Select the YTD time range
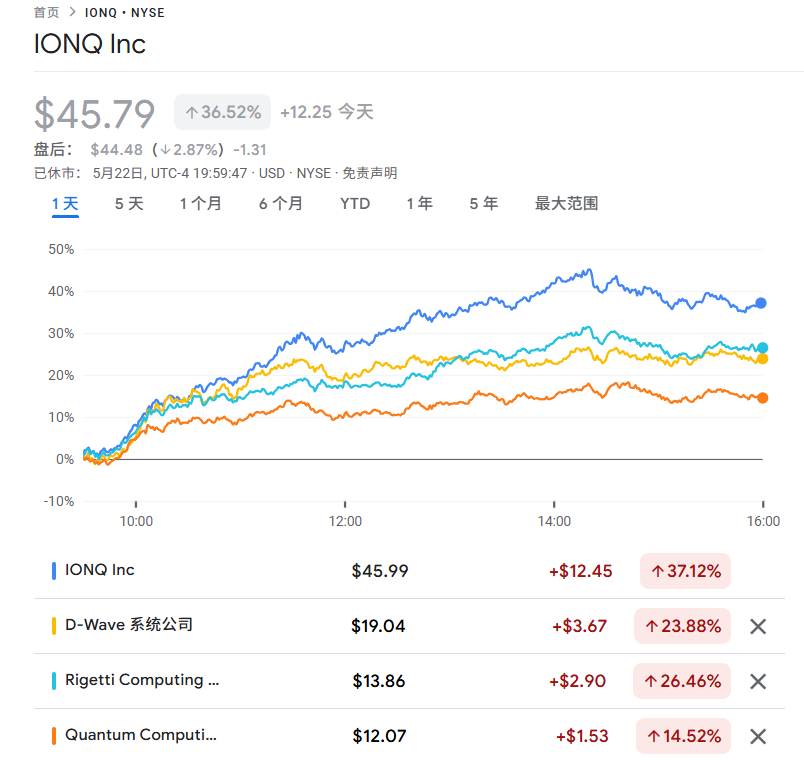Image resolution: width=804 pixels, height=760 pixels. point(354,203)
